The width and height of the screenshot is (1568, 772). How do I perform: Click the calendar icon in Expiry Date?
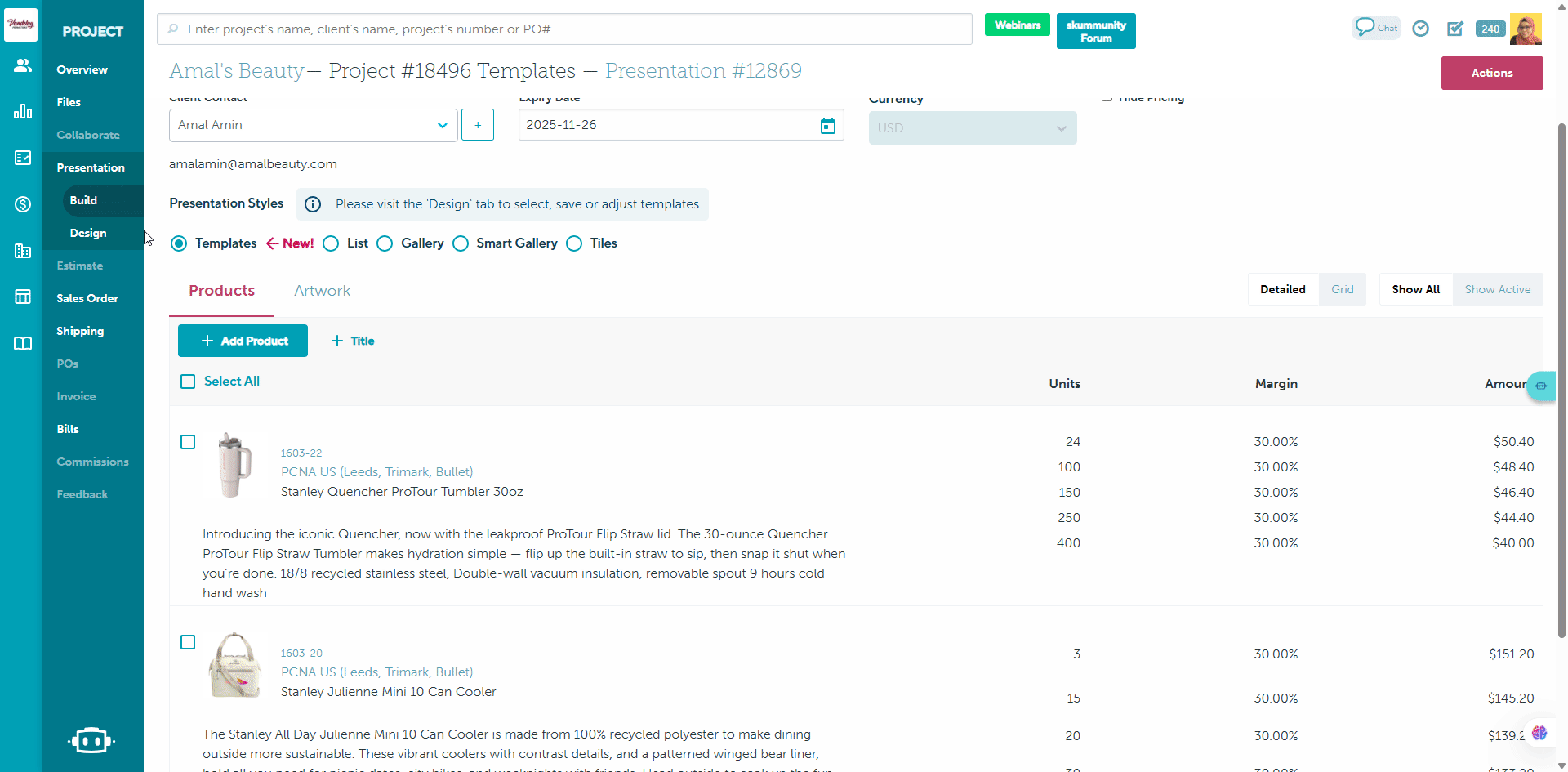point(827,126)
